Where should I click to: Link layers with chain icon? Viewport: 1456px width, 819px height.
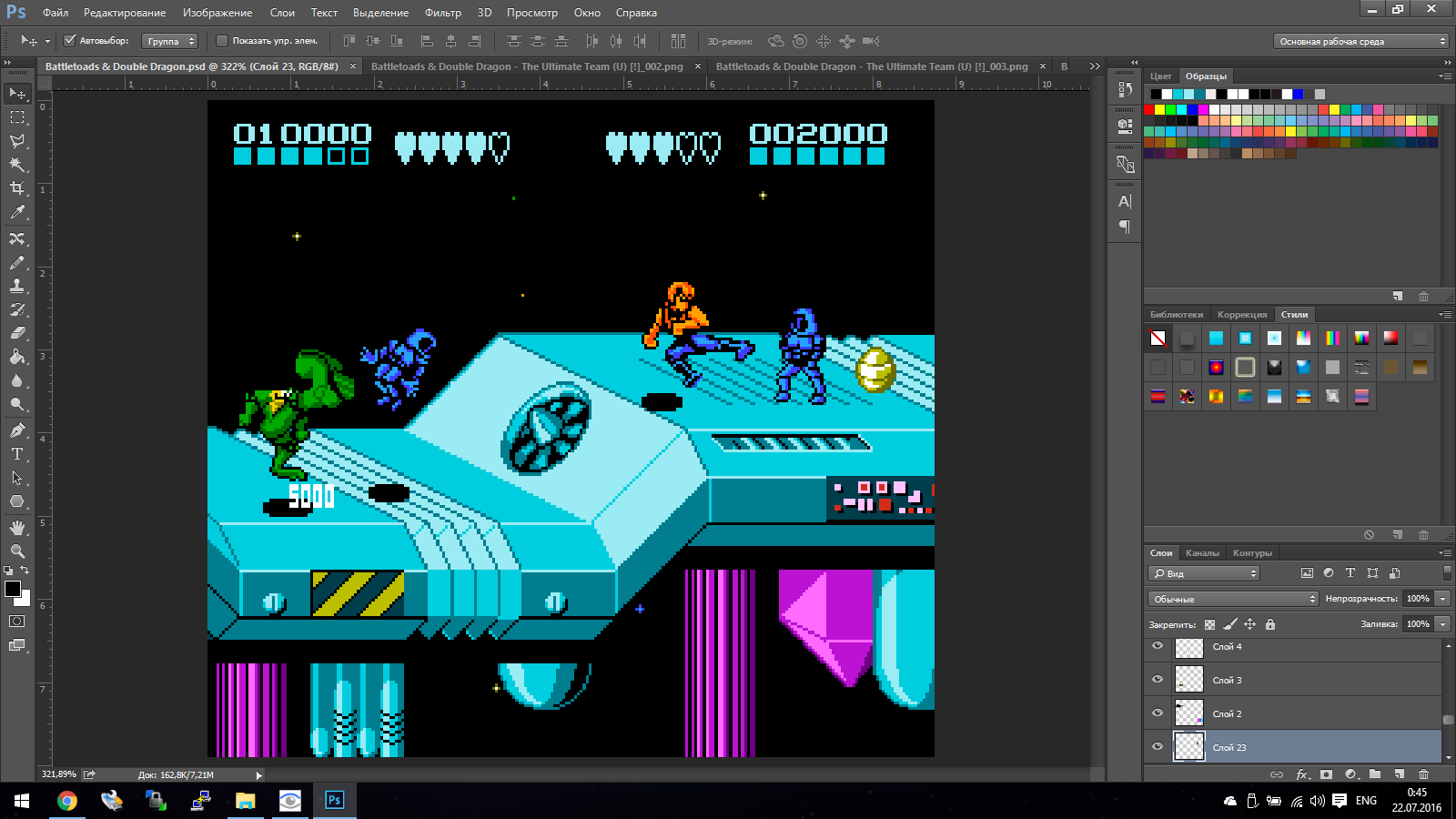(1277, 774)
